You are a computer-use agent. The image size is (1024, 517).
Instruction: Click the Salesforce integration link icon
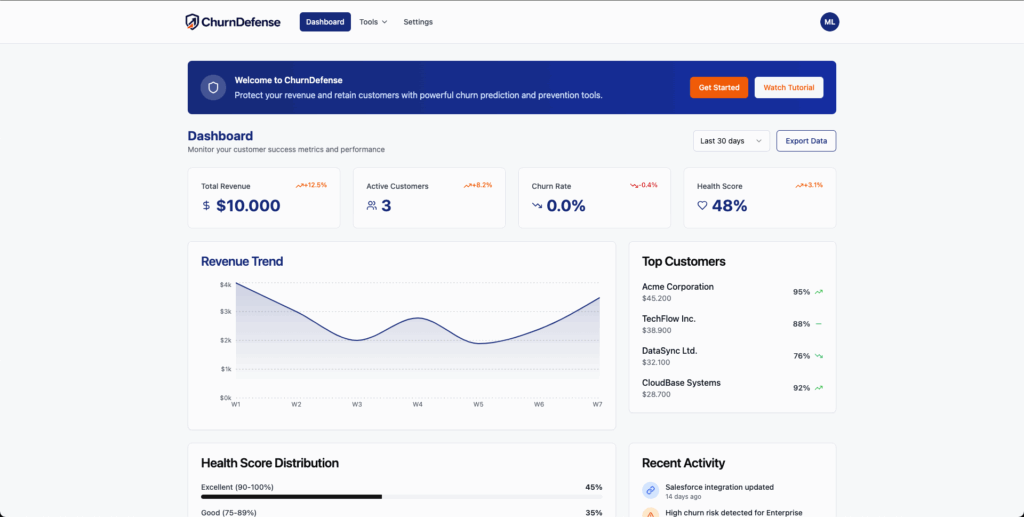650,490
